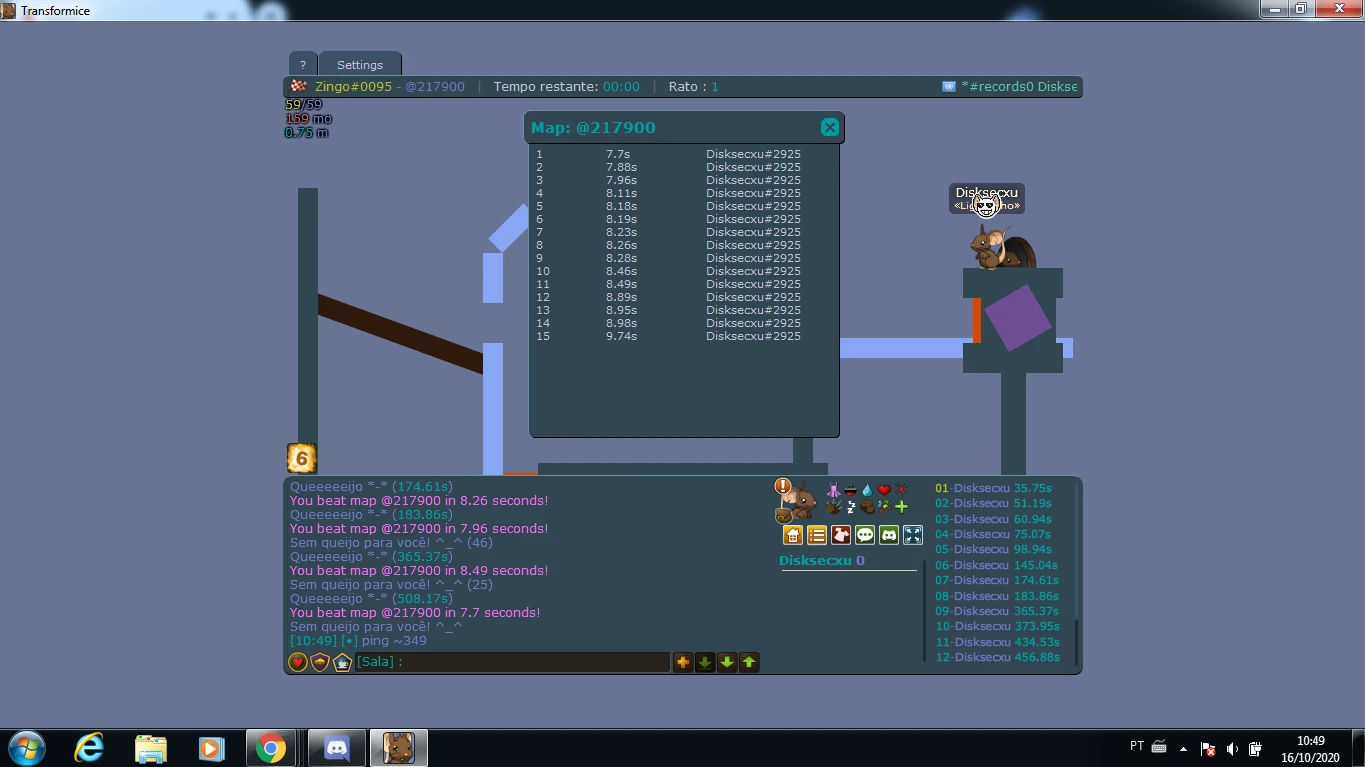Select ranking entry 12-Disksecxu 456.88s

997,657
